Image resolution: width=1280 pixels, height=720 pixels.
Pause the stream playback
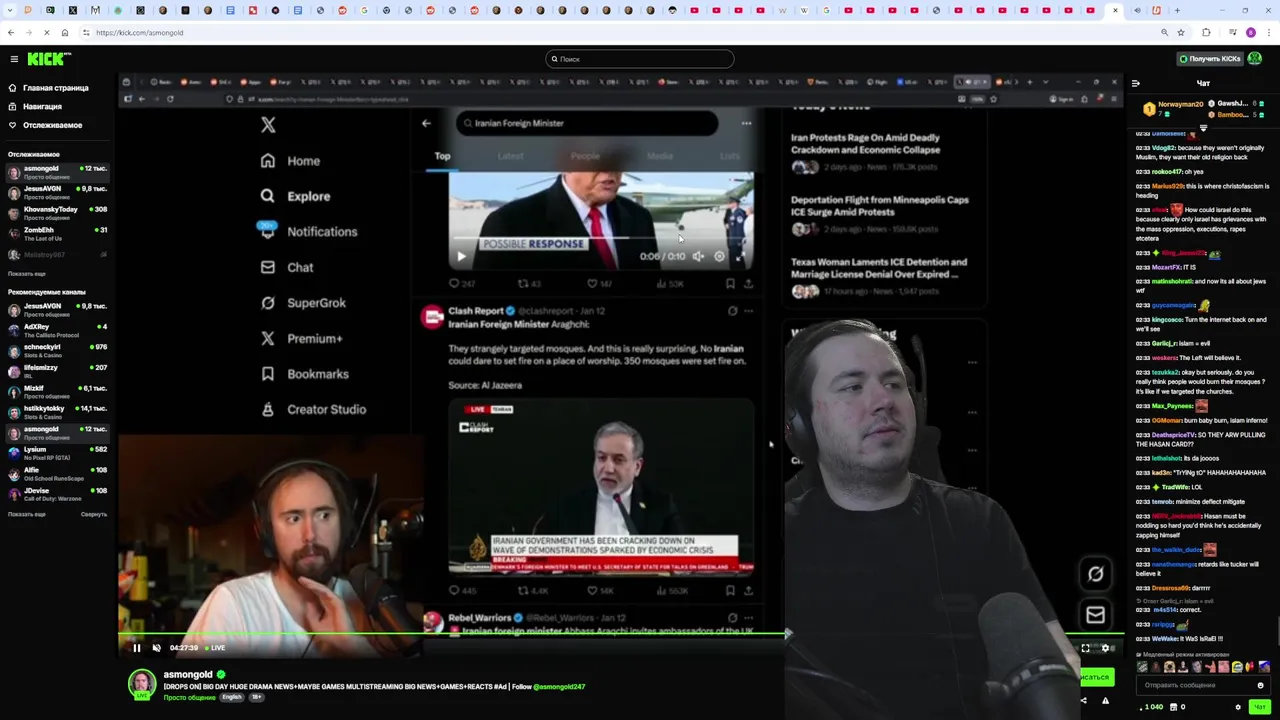[137, 648]
